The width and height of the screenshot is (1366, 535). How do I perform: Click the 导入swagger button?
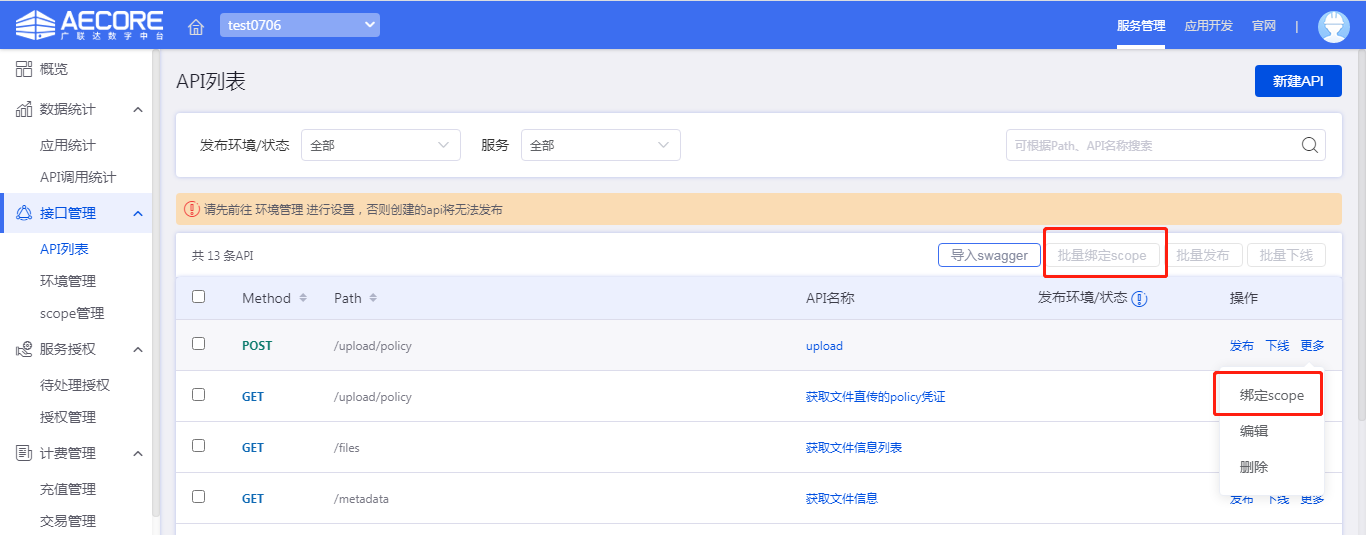pyautogui.click(x=988, y=255)
